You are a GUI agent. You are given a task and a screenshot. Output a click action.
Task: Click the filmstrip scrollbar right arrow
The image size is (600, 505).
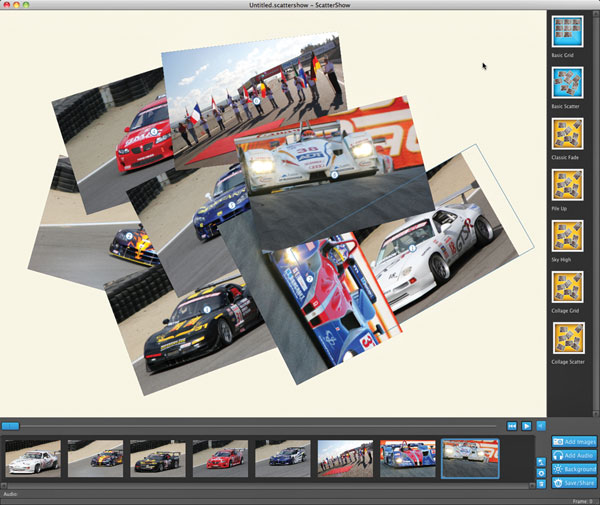[x=532, y=485]
